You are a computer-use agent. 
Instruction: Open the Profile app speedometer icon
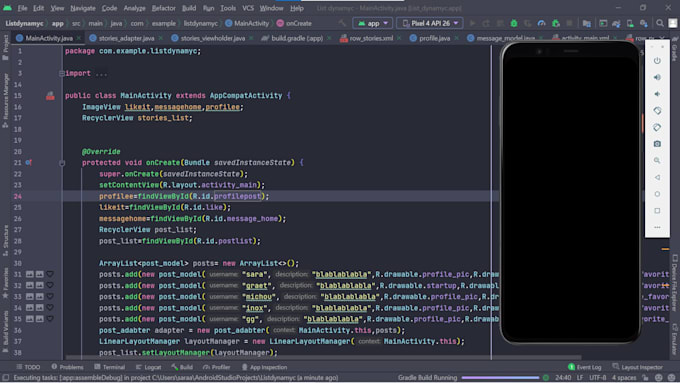point(542,23)
